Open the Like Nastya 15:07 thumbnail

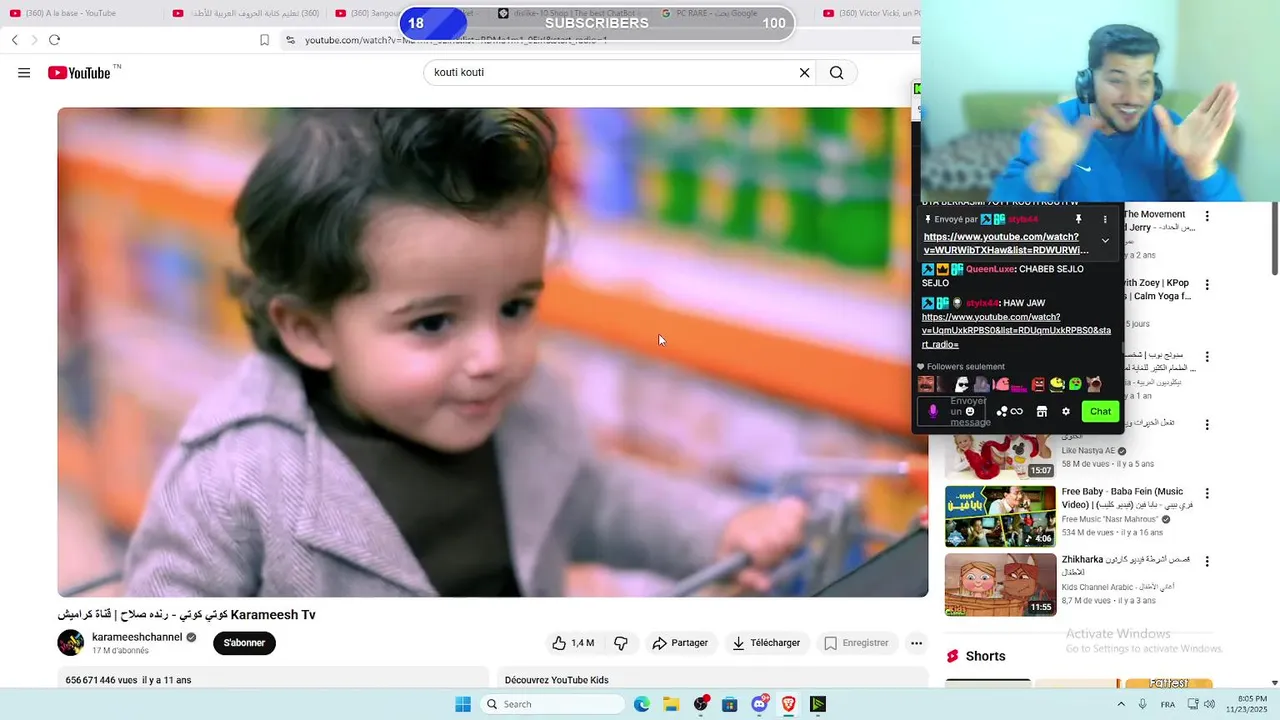coord(1000,457)
